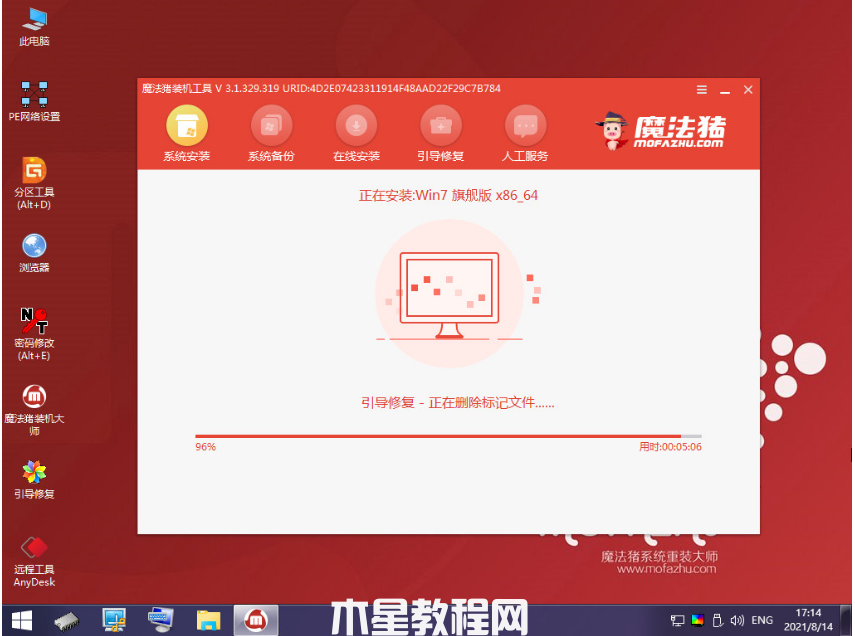Select 魔法猪装机大师 desktop icon
Viewport: 855px width, 636px height.
34,410
